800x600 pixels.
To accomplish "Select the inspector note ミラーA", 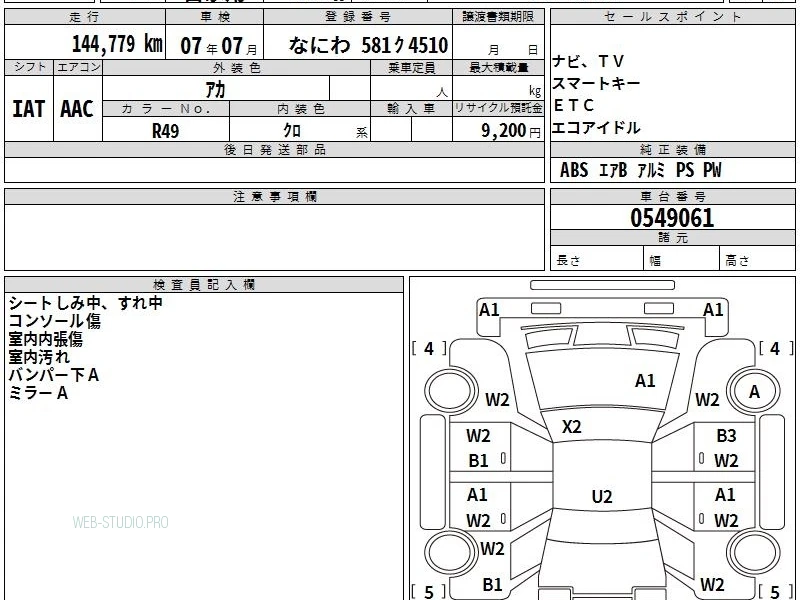I will (x=38, y=393).
